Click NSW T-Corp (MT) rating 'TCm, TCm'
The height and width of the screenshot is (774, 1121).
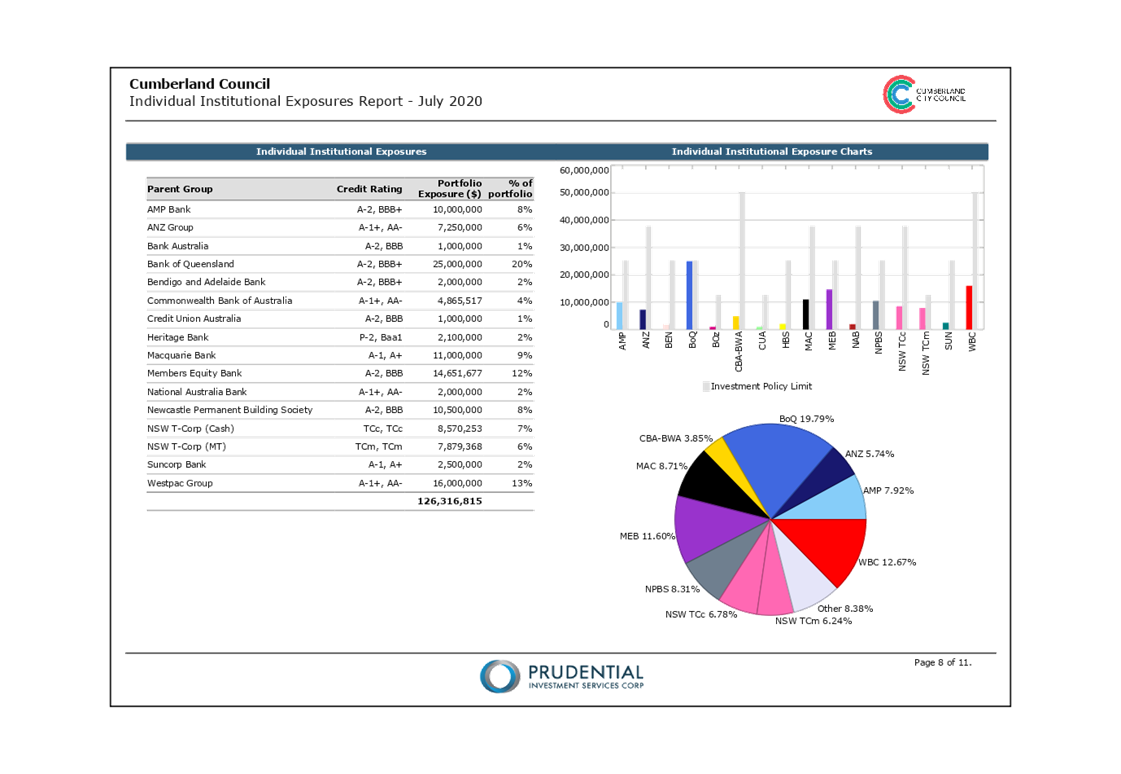tap(379, 447)
